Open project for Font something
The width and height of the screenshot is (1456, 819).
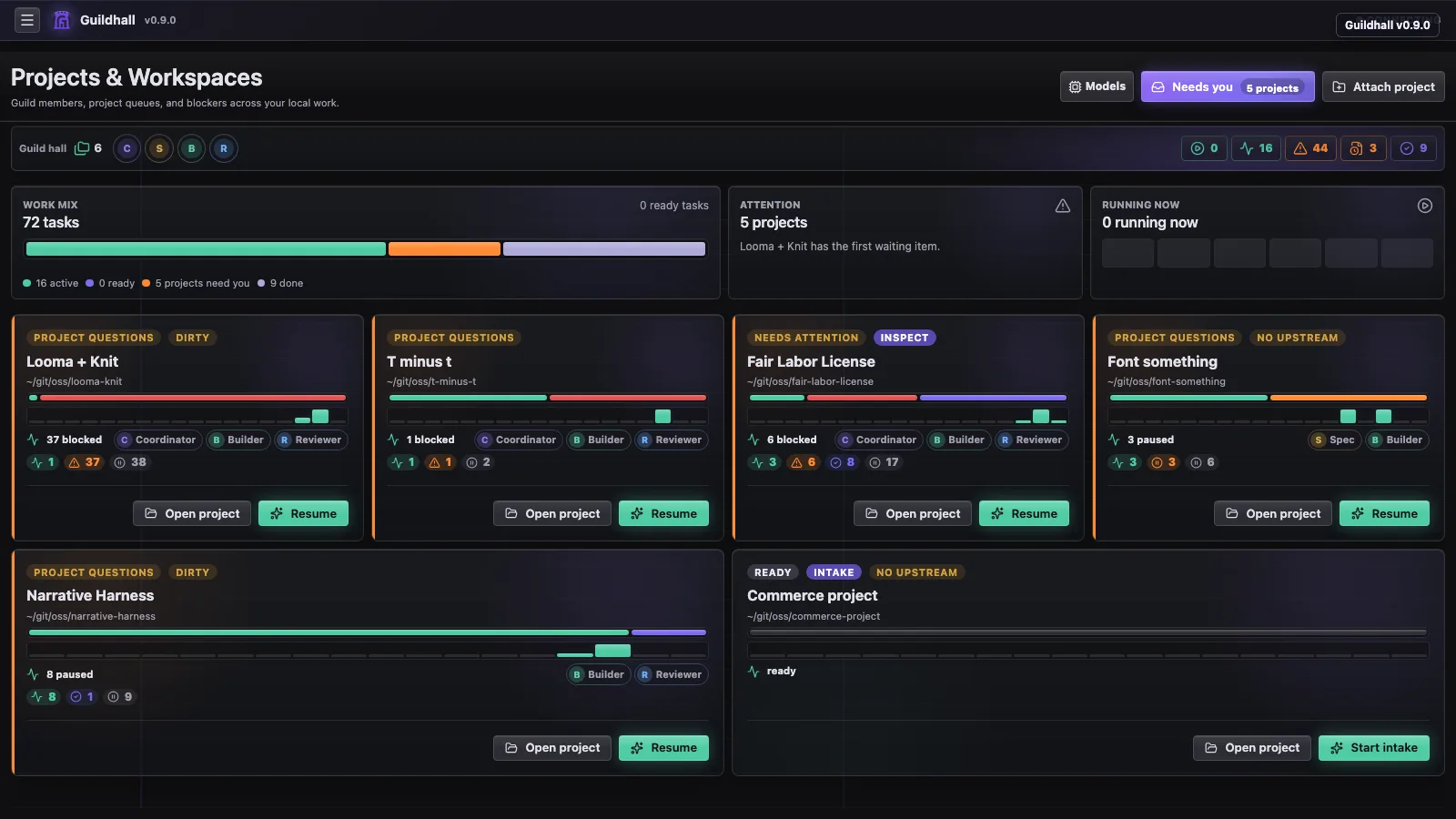[x=1273, y=513]
